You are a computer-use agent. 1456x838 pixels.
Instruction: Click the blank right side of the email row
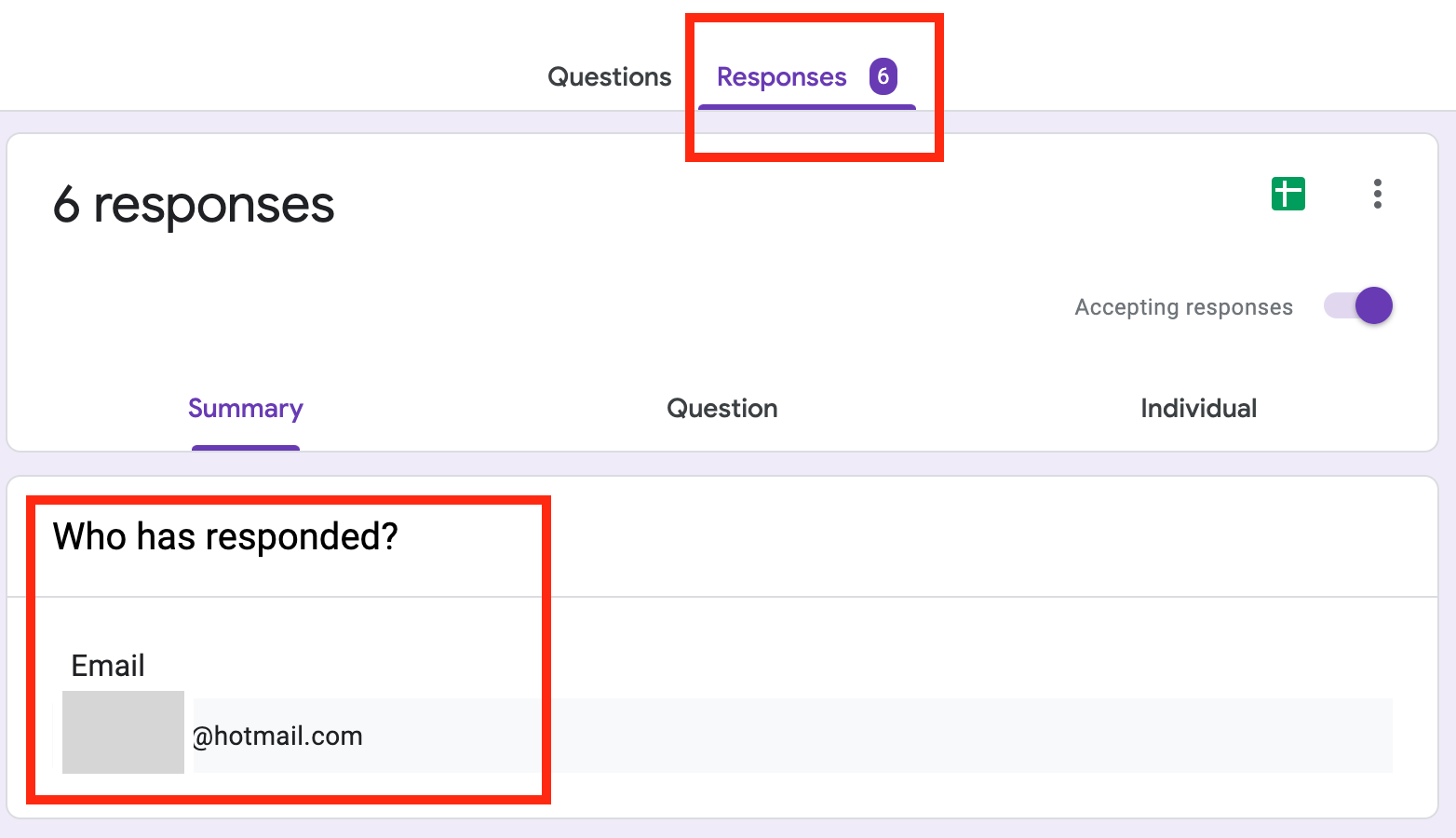(x=968, y=736)
